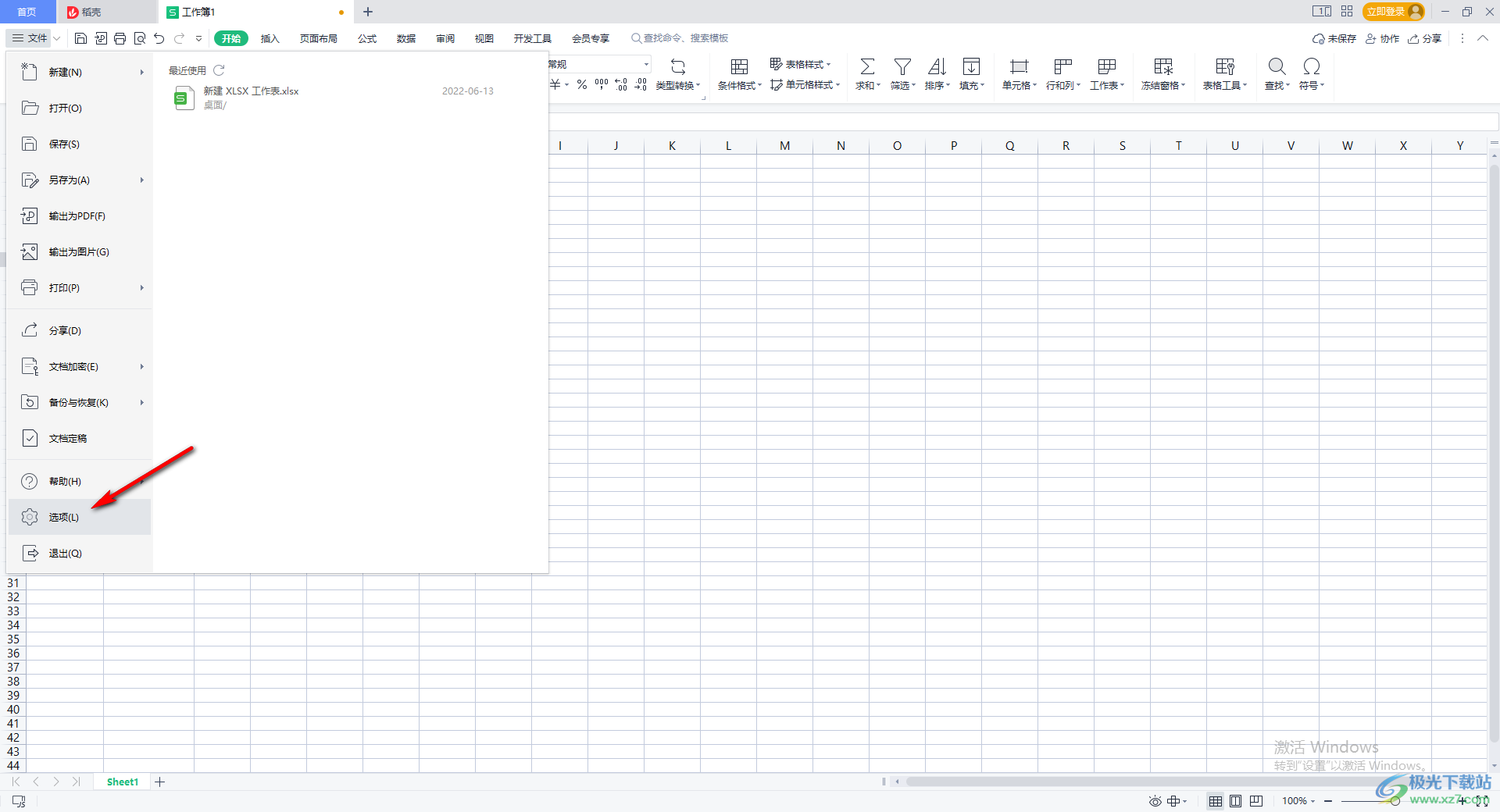Expand the Document Encryption (文档加密) submenu
Screen dimensions: 1500x812
pos(142,366)
